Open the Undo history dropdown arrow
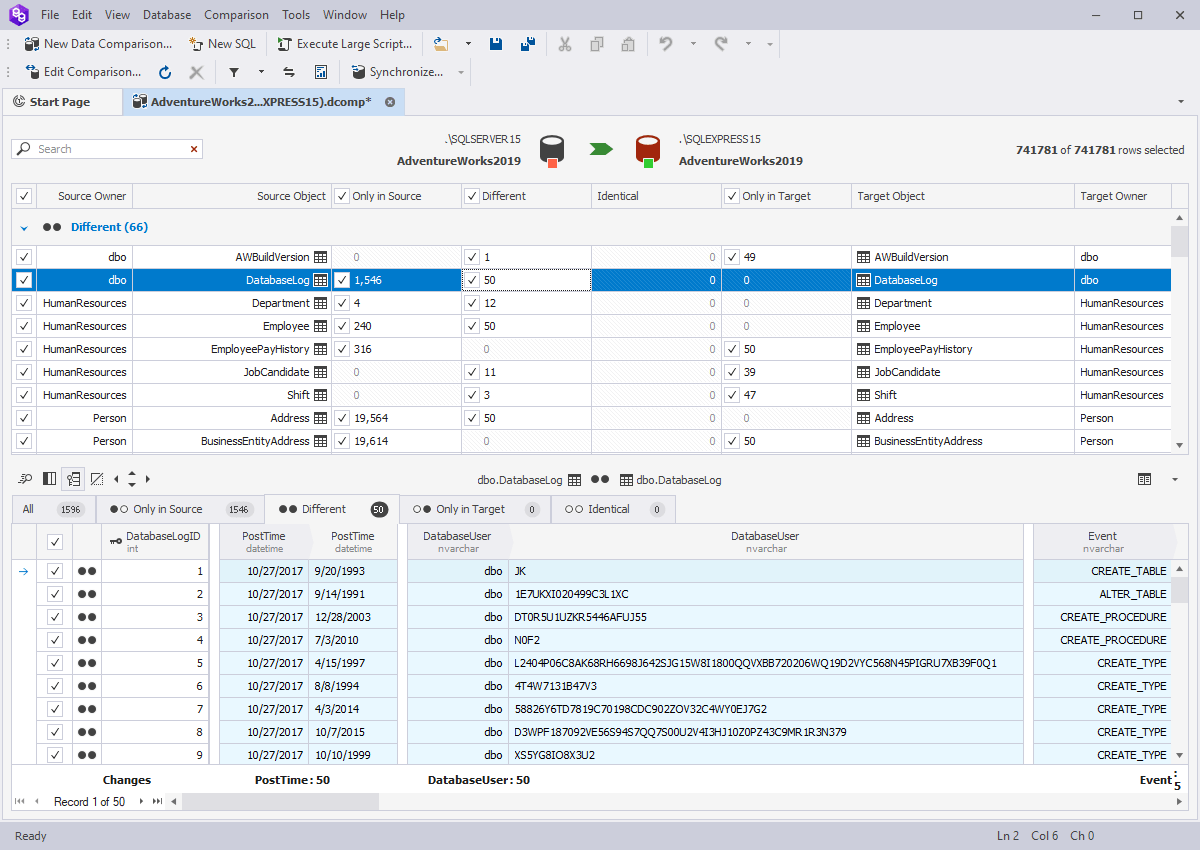This screenshot has width=1200, height=850. pos(693,44)
